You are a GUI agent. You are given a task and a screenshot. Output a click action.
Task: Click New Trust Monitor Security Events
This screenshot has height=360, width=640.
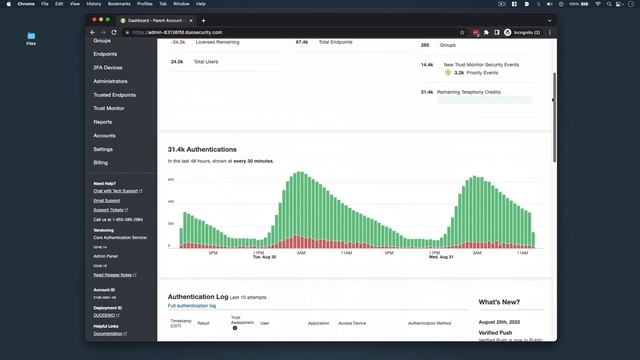[481, 64]
